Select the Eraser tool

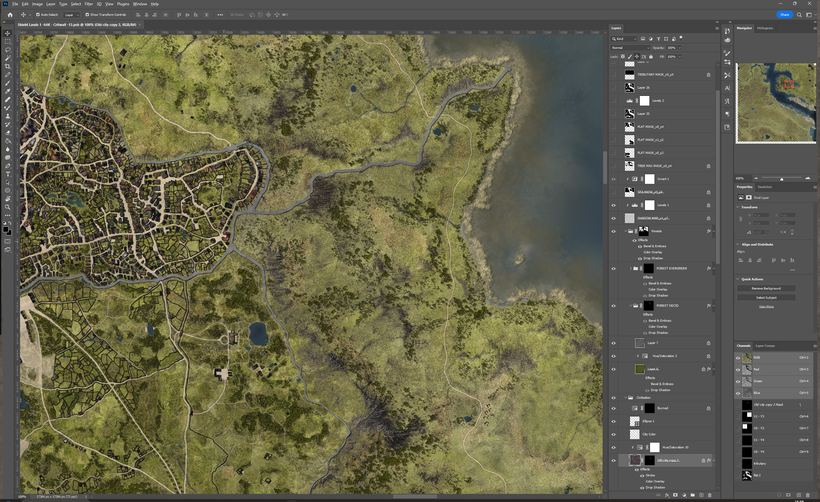7,132
